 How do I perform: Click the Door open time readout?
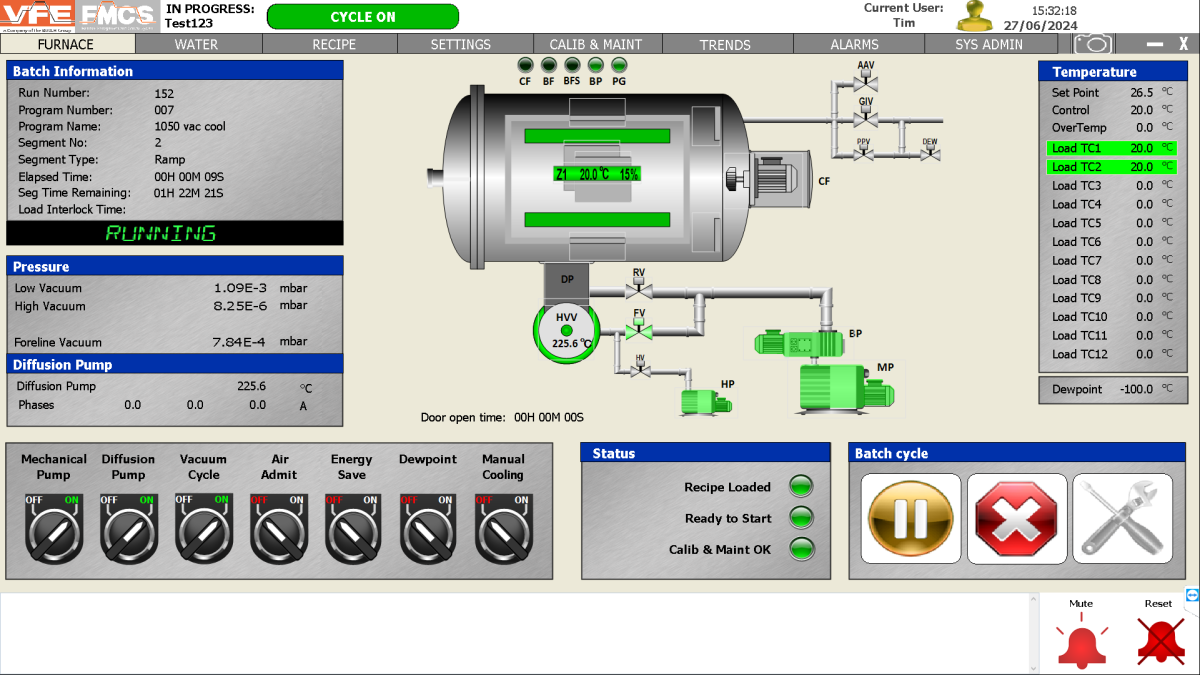click(x=502, y=418)
